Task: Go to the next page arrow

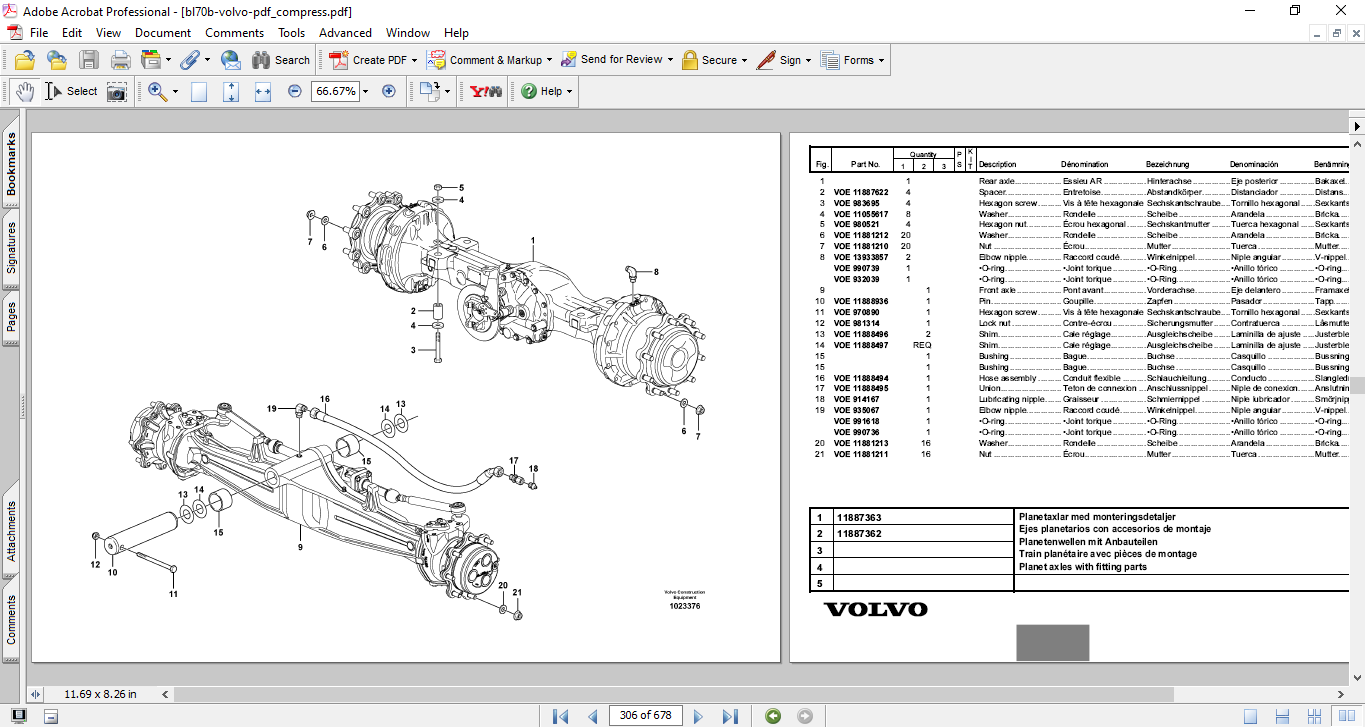Action: click(699, 716)
